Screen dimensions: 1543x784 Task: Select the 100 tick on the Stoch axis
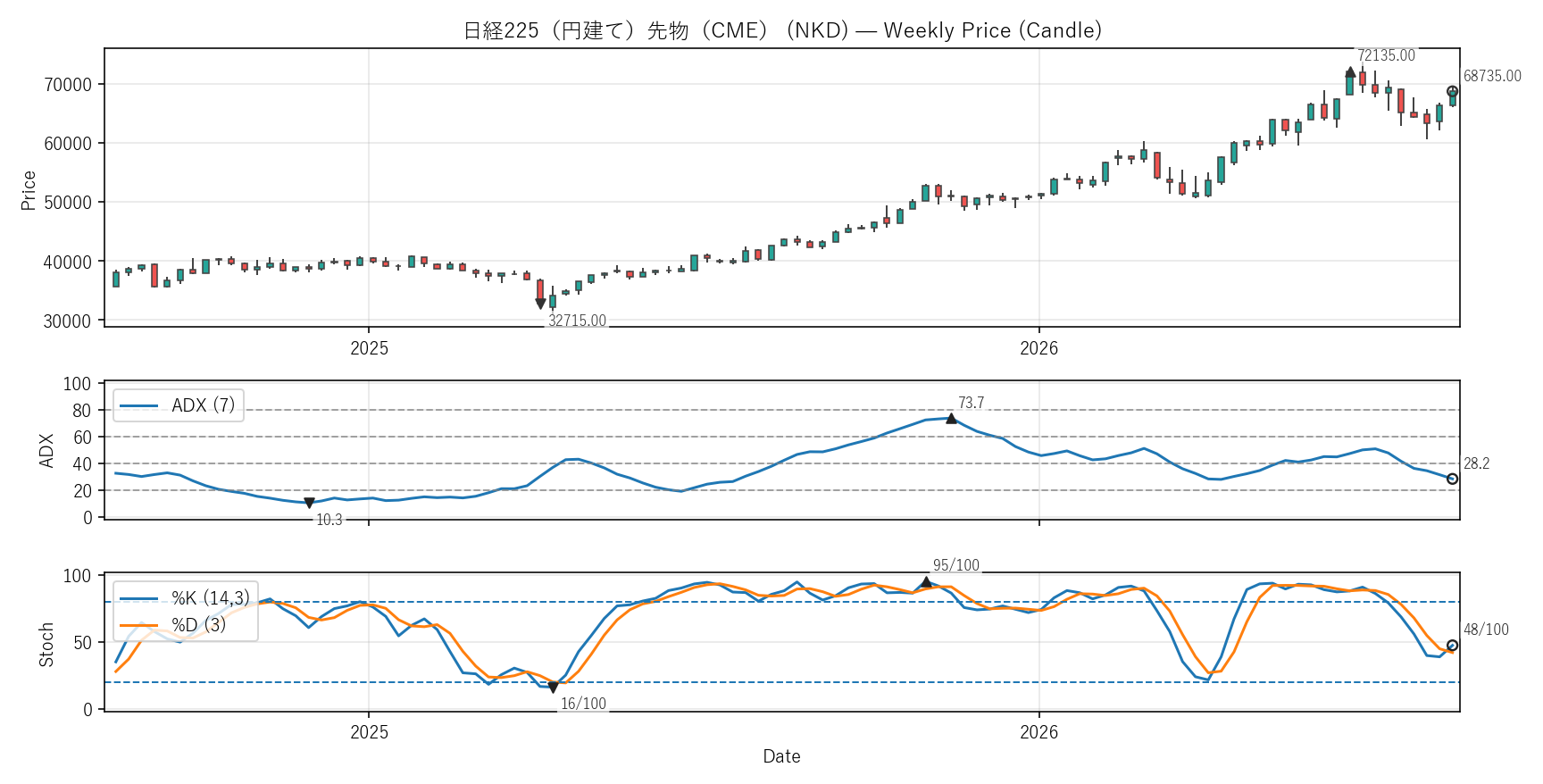click(78, 576)
